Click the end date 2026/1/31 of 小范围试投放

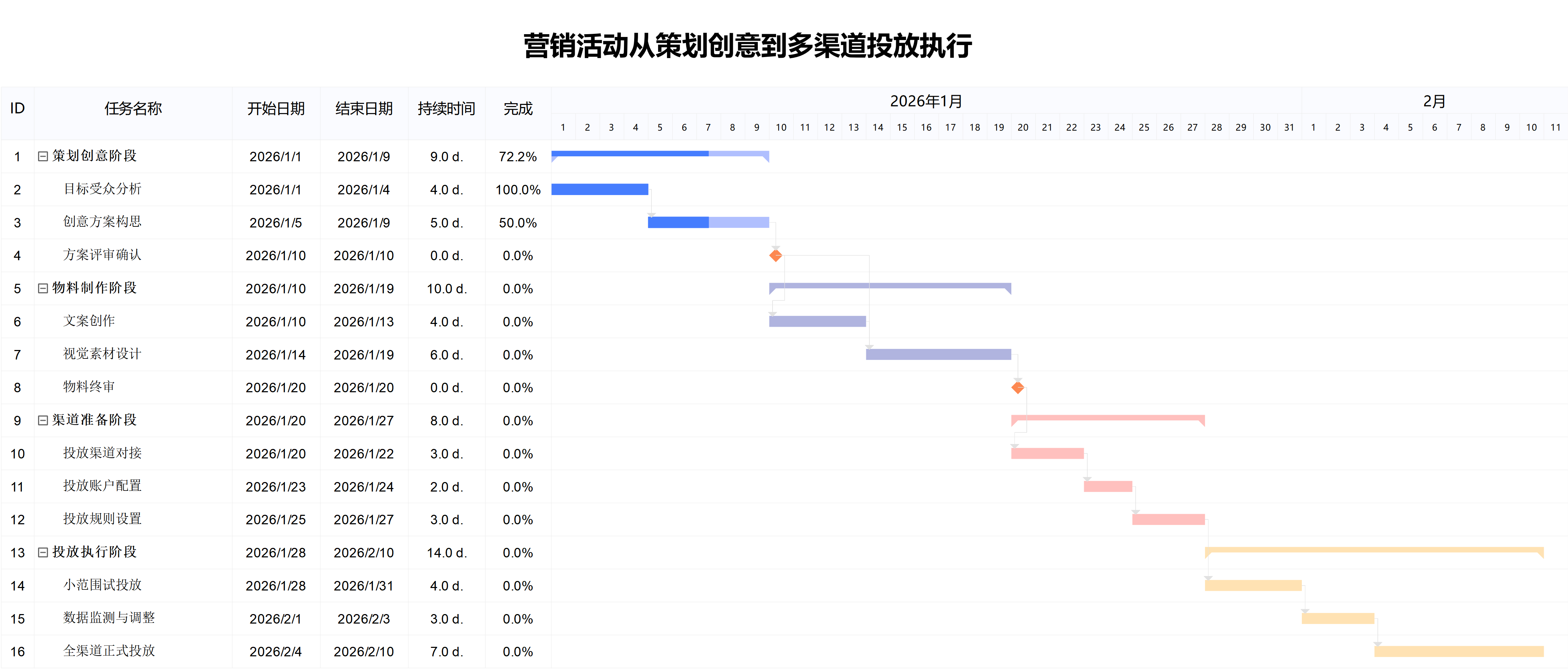[x=363, y=586]
